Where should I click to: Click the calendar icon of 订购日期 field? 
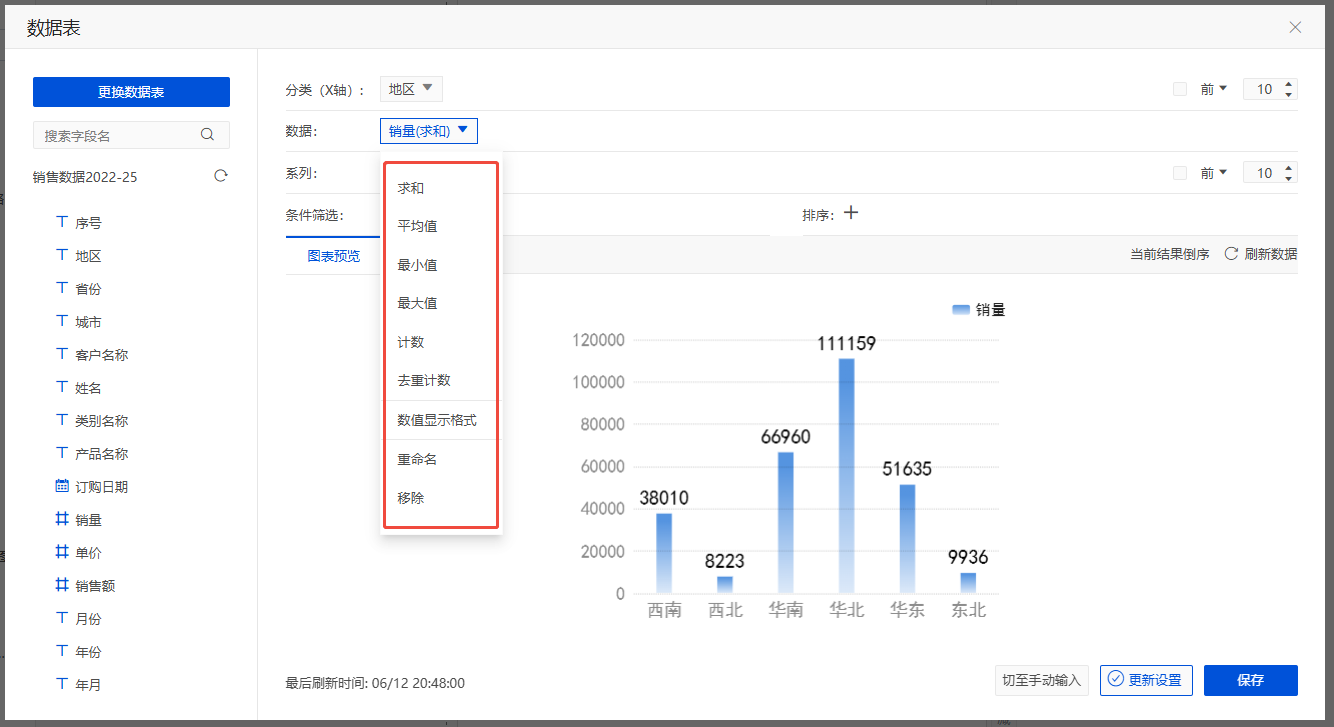[62, 486]
